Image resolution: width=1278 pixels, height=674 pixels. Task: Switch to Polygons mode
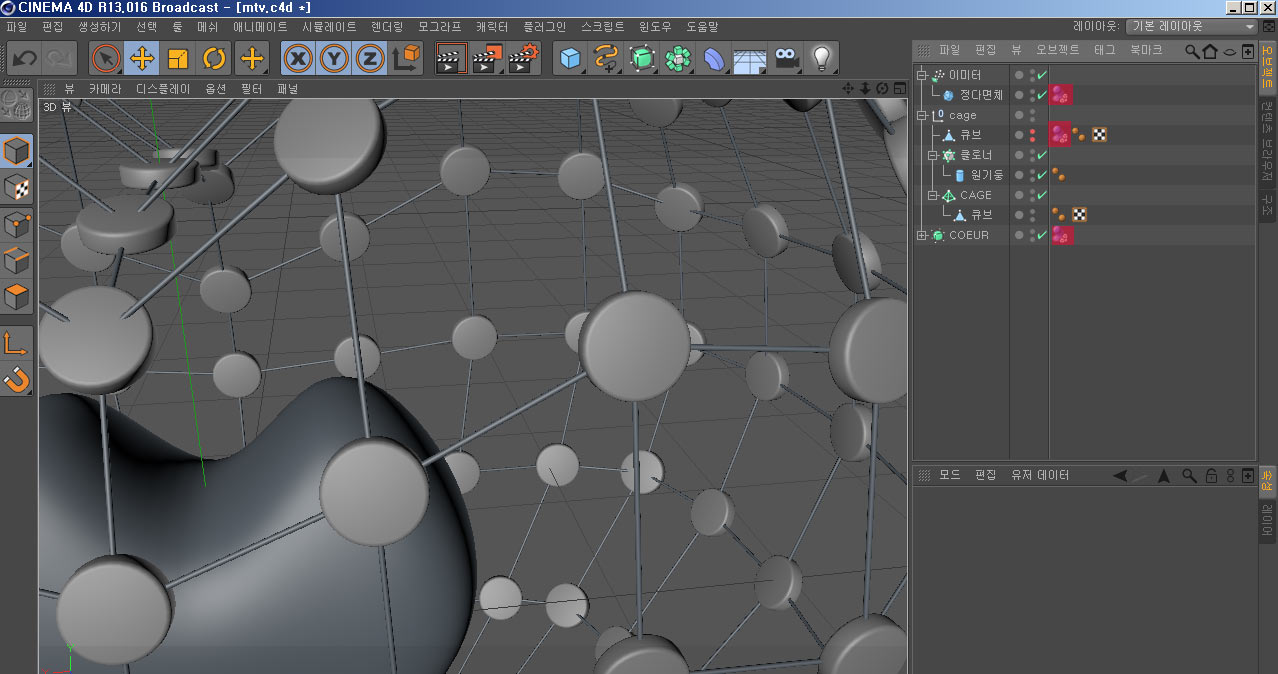coord(17,296)
